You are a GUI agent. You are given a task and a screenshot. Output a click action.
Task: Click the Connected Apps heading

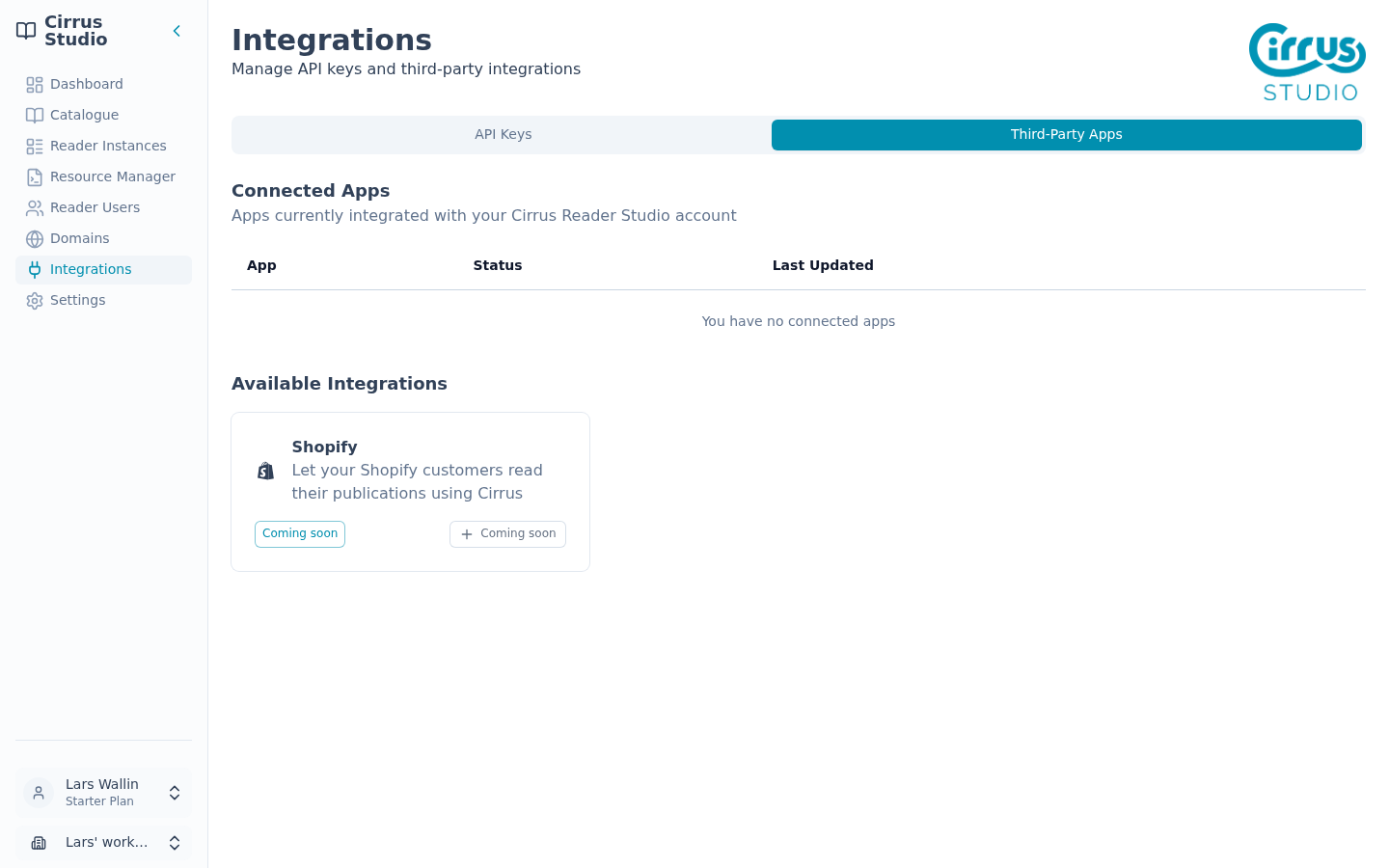tap(311, 191)
